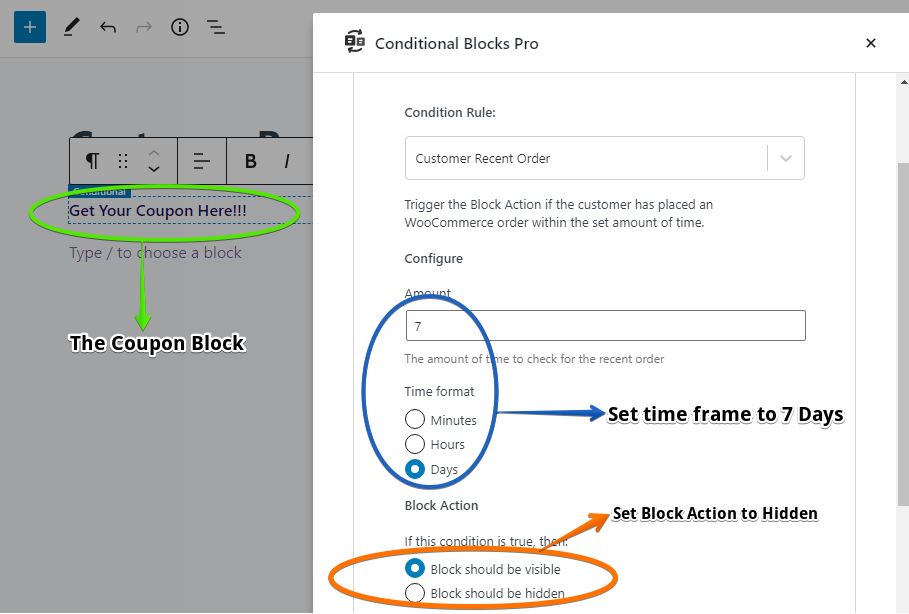The width and height of the screenshot is (909, 614).
Task: Apply Bold formatting
Action: 249,161
